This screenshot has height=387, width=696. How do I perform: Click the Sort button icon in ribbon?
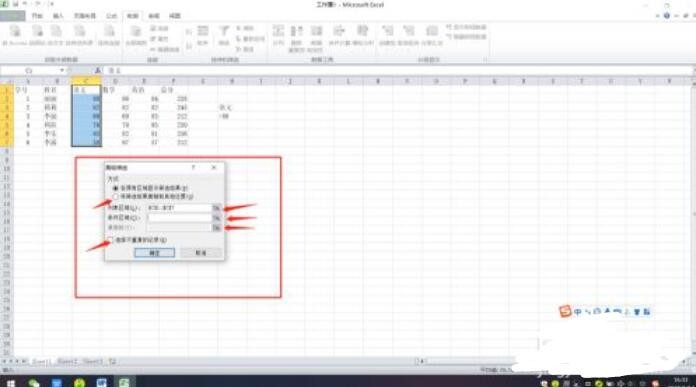pyautogui.click(x=203, y=31)
